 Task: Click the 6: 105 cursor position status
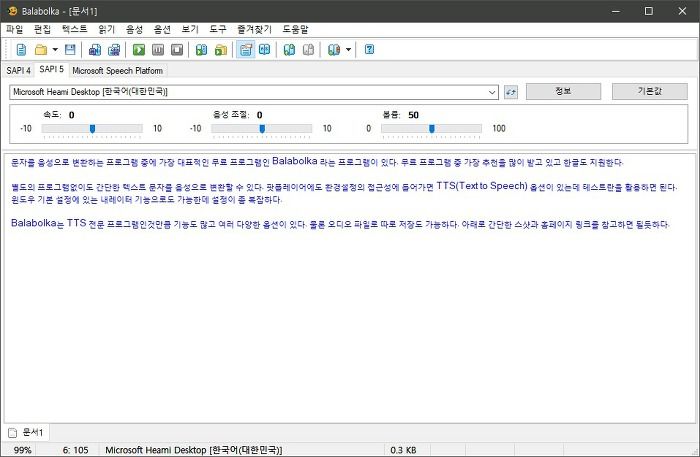tap(75, 450)
